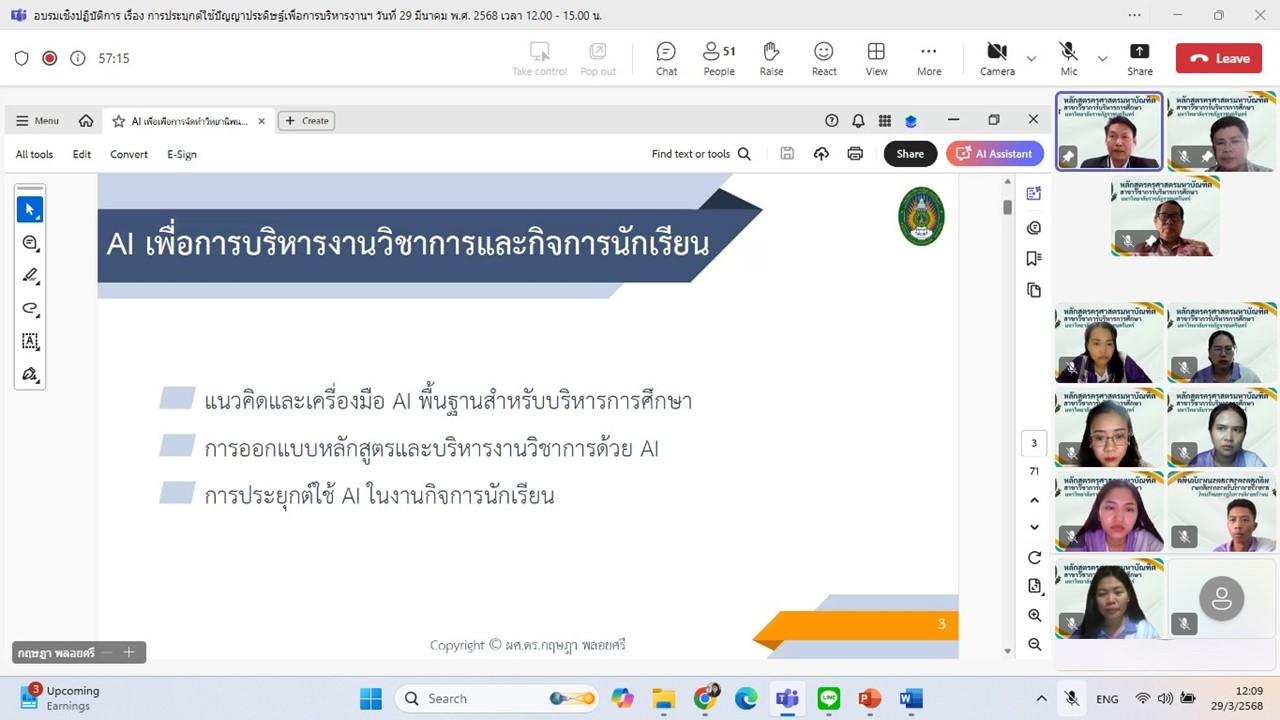Click the PDF vertical scrollbar thumb
Image resolution: width=1280 pixels, height=720 pixels.
(1007, 207)
